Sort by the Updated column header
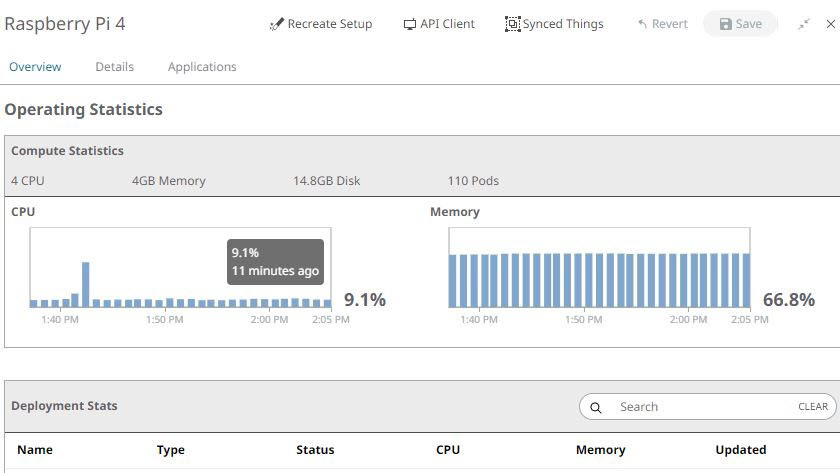Viewport: 840px width, 473px height. pyautogui.click(x=741, y=450)
